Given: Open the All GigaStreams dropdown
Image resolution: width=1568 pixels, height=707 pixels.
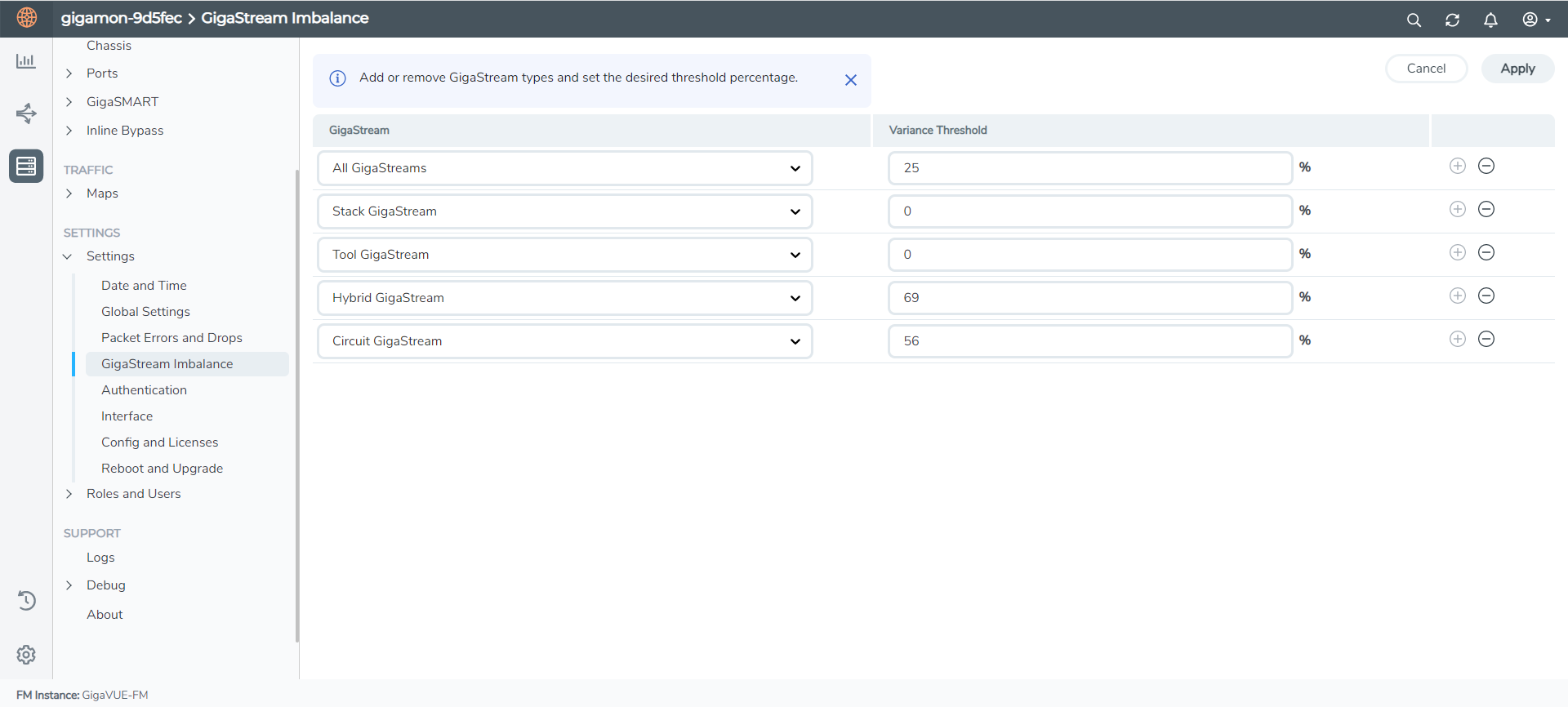Looking at the screenshot, I should pos(564,168).
